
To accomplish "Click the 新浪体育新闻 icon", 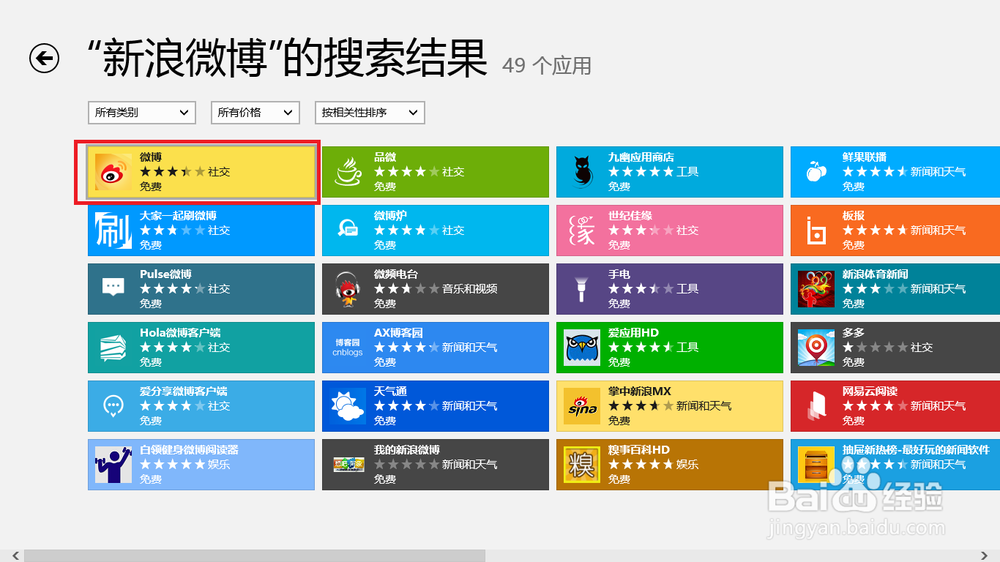I will 816,289.
